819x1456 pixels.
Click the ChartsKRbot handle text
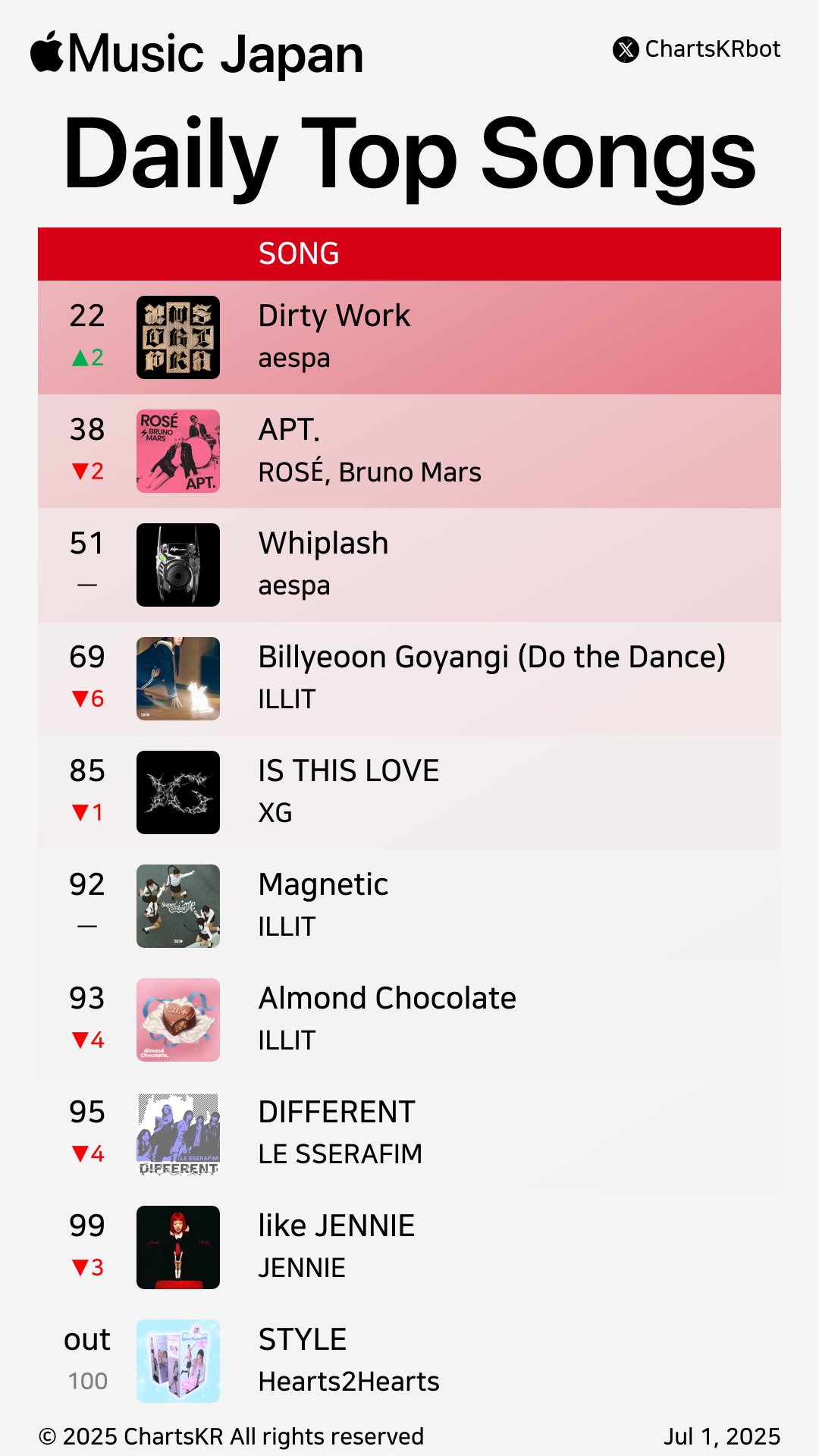click(713, 49)
